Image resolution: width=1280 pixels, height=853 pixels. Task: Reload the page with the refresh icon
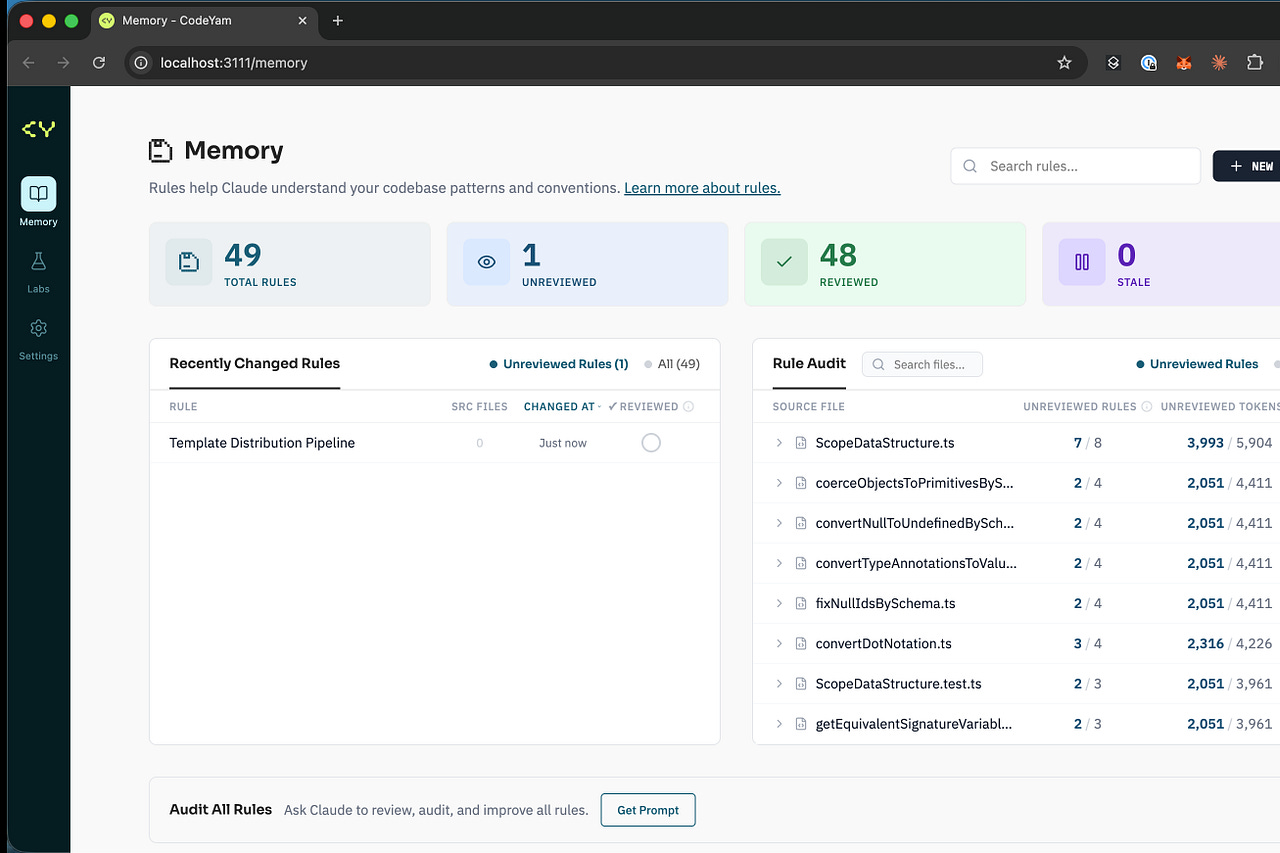click(99, 62)
